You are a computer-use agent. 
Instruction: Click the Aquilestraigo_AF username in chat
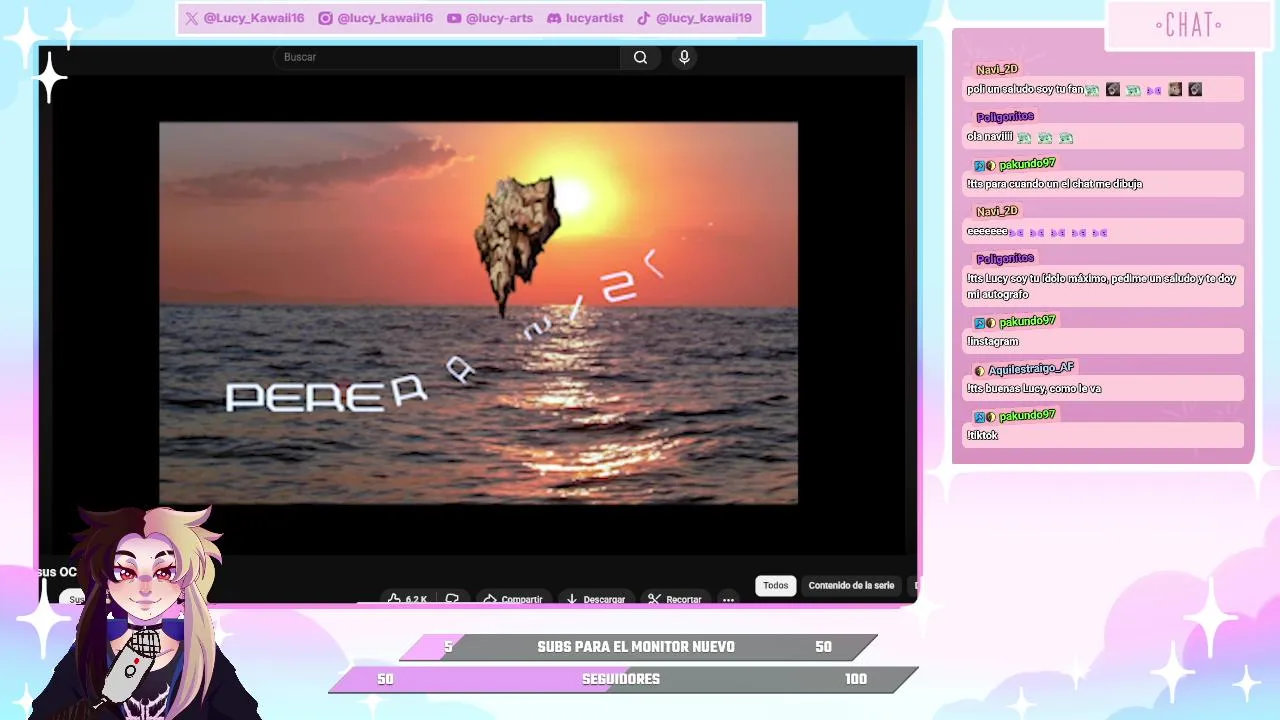pyautogui.click(x=1031, y=369)
